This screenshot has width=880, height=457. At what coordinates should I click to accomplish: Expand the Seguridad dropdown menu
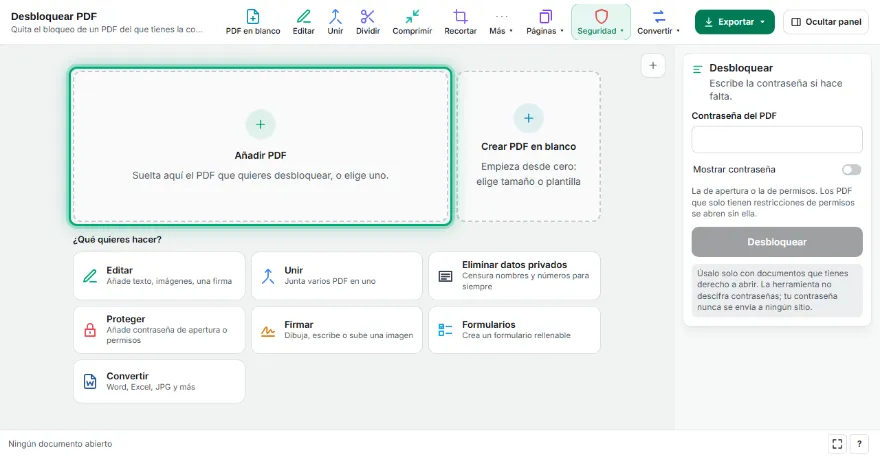(601, 22)
